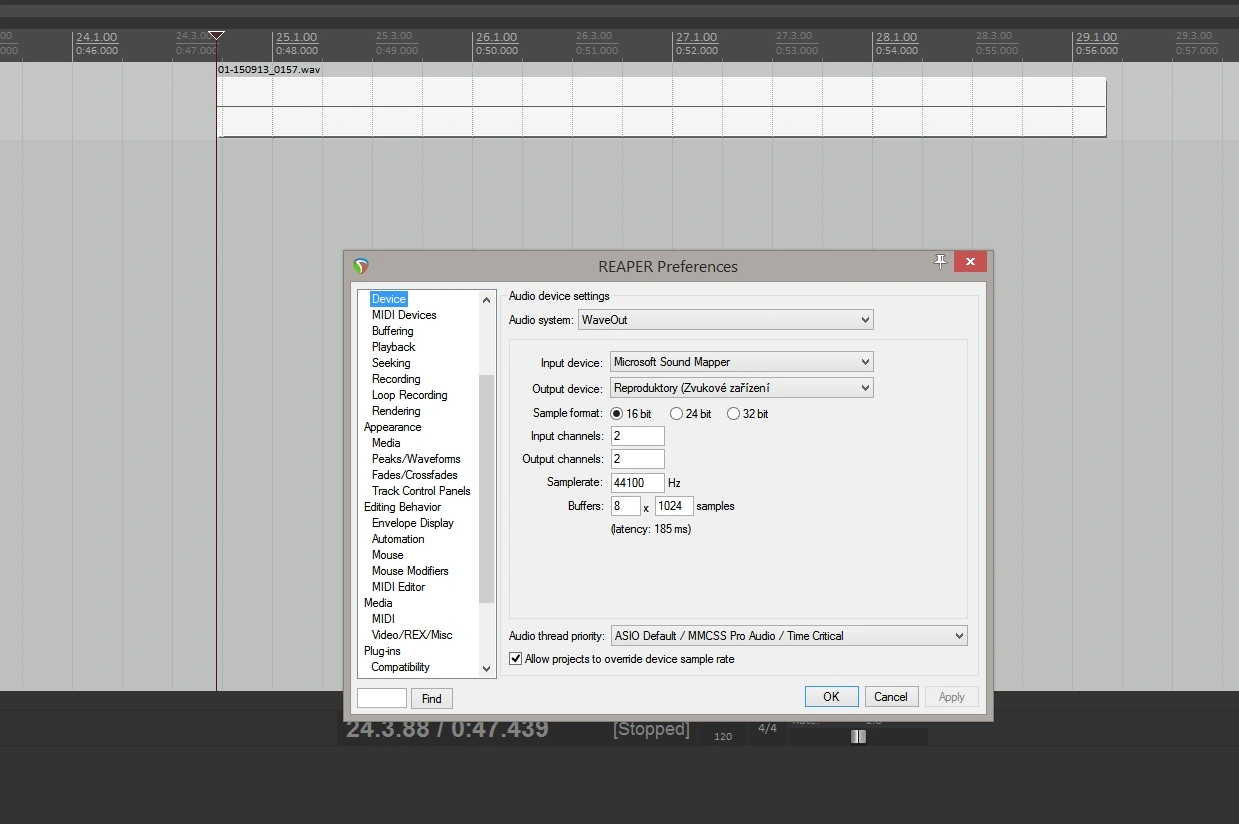Click the Samplerate field showing 44100
This screenshot has height=824, width=1239.
[637, 483]
